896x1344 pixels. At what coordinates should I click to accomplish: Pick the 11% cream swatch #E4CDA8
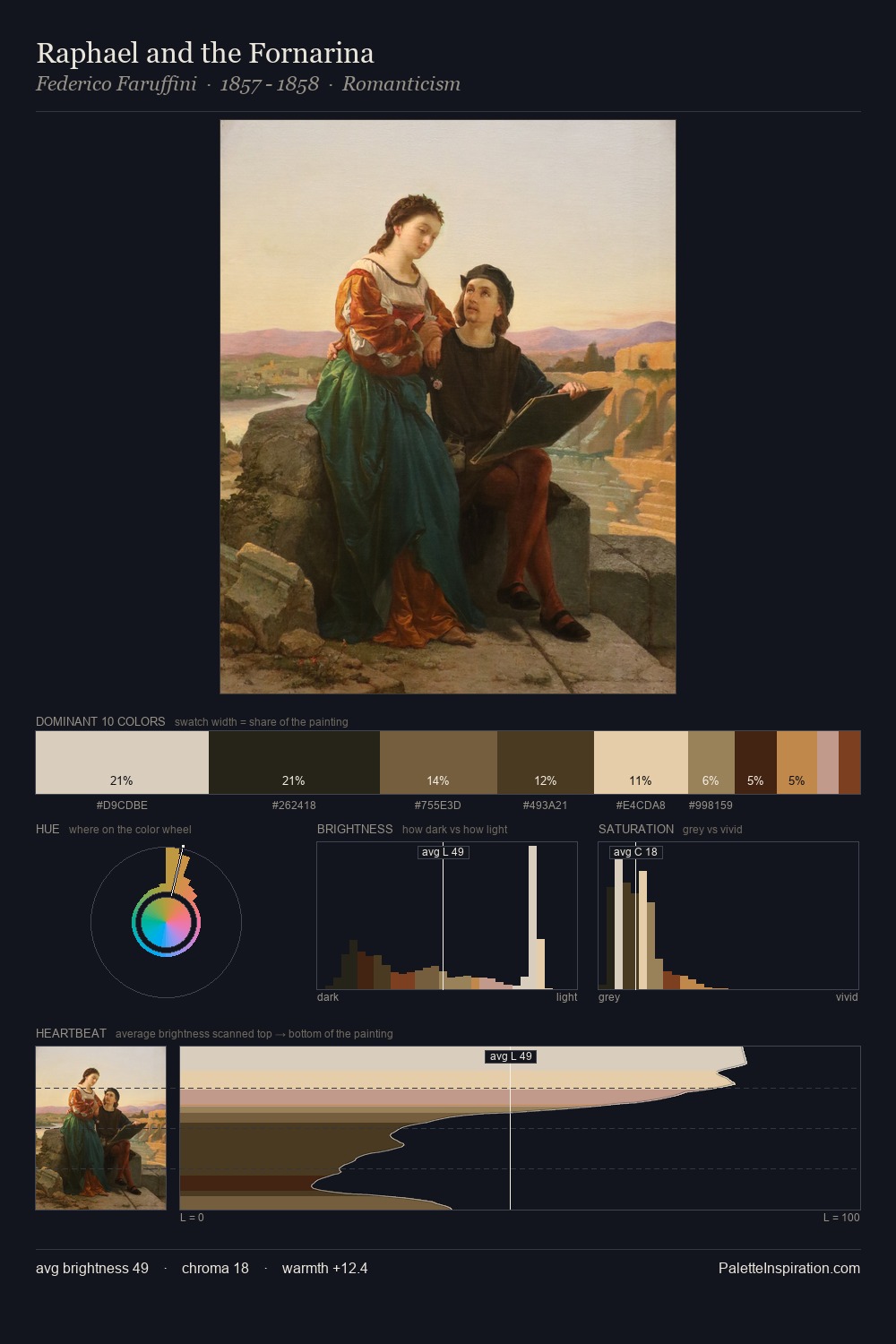(x=641, y=762)
